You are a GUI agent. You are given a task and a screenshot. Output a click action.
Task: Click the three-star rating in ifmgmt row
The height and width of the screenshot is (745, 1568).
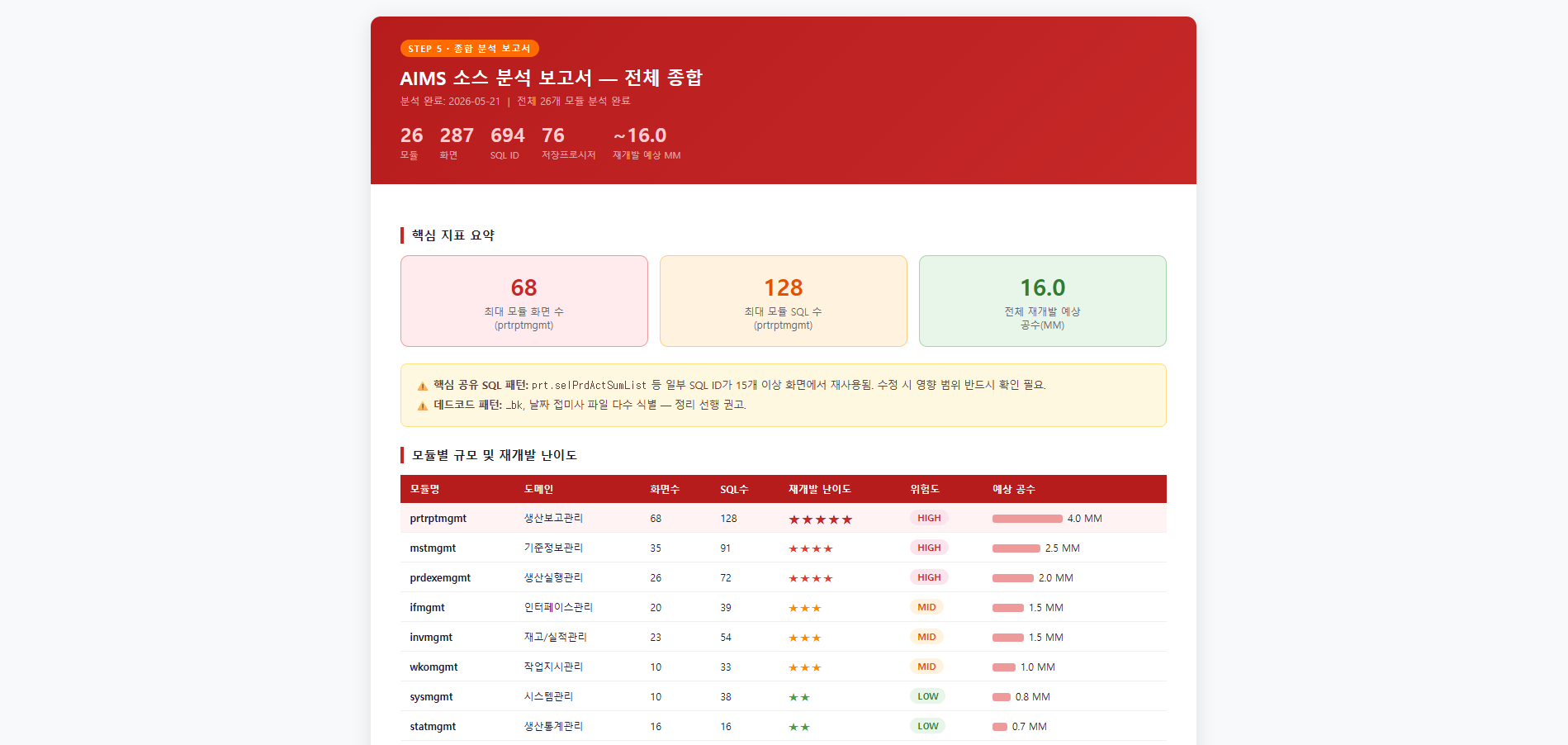[805, 608]
